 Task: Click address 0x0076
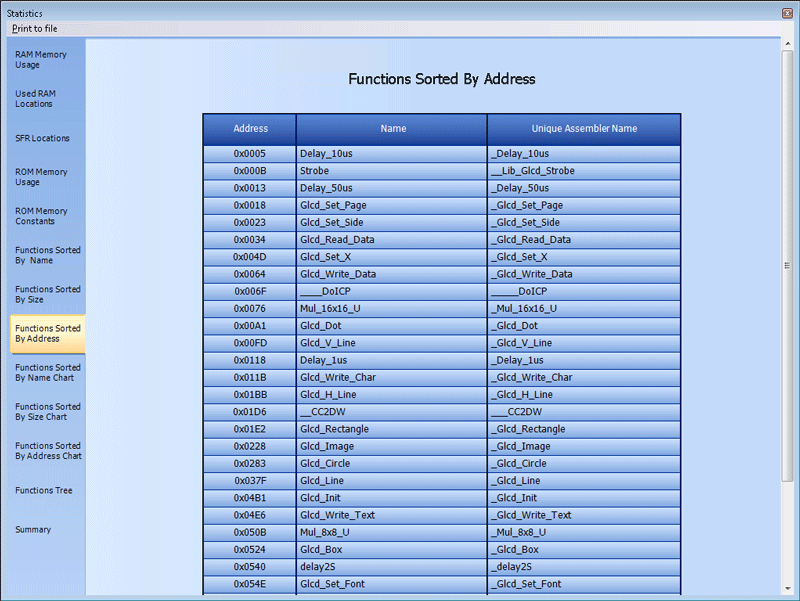click(x=249, y=309)
